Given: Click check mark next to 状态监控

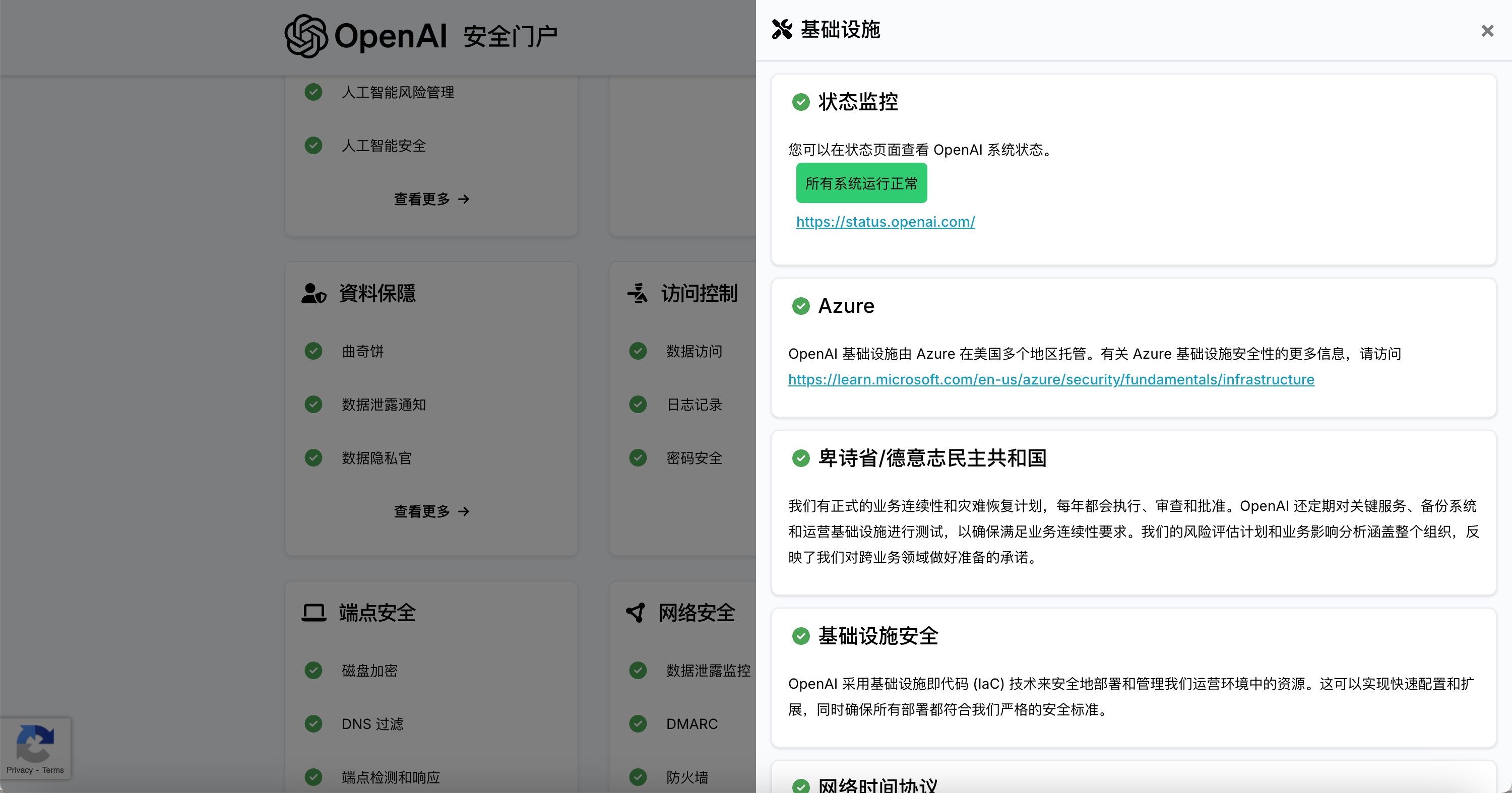Looking at the screenshot, I should point(801,102).
